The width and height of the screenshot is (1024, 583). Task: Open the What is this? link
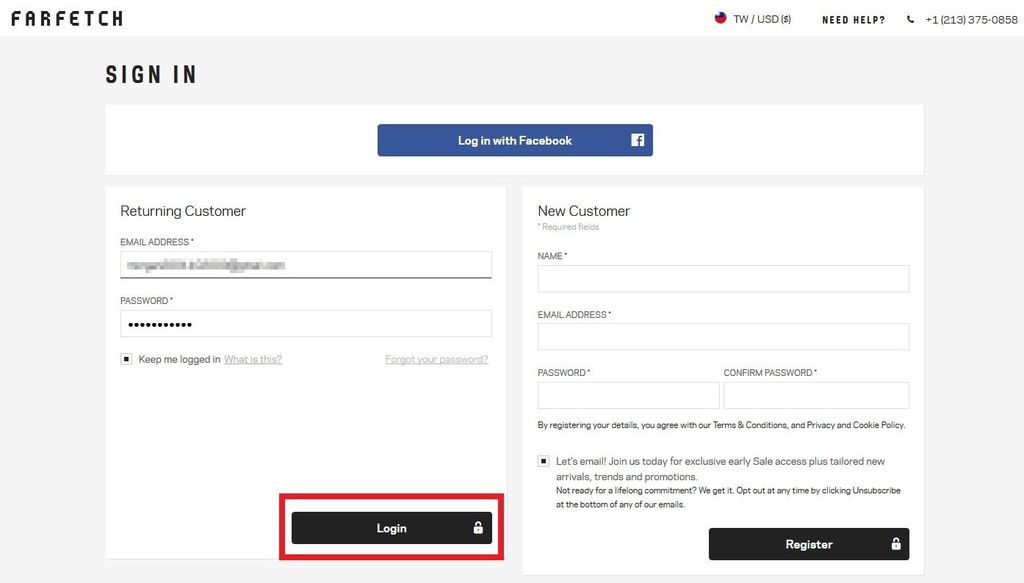pyautogui.click(x=253, y=359)
